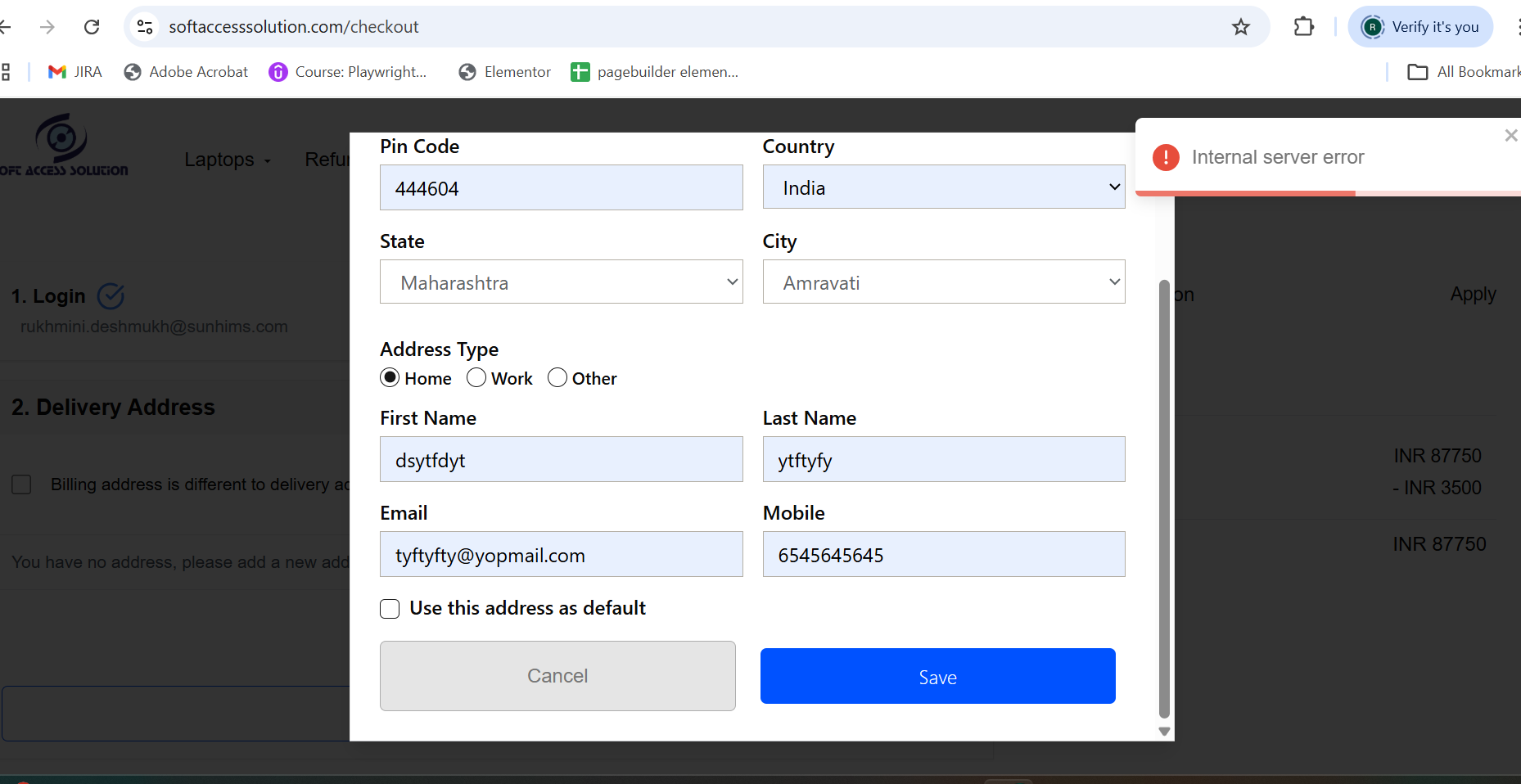
Task: Open the site information icon in address bar
Action: [145, 27]
